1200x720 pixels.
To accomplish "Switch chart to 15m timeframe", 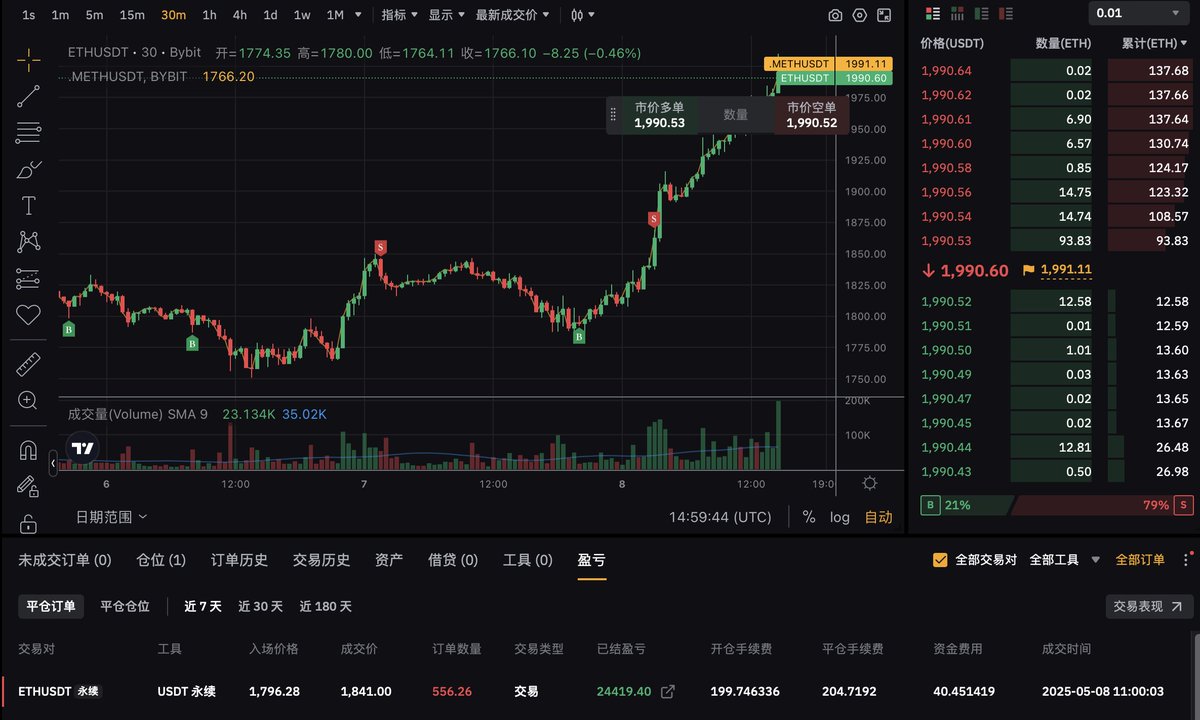I will tap(132, 15).
